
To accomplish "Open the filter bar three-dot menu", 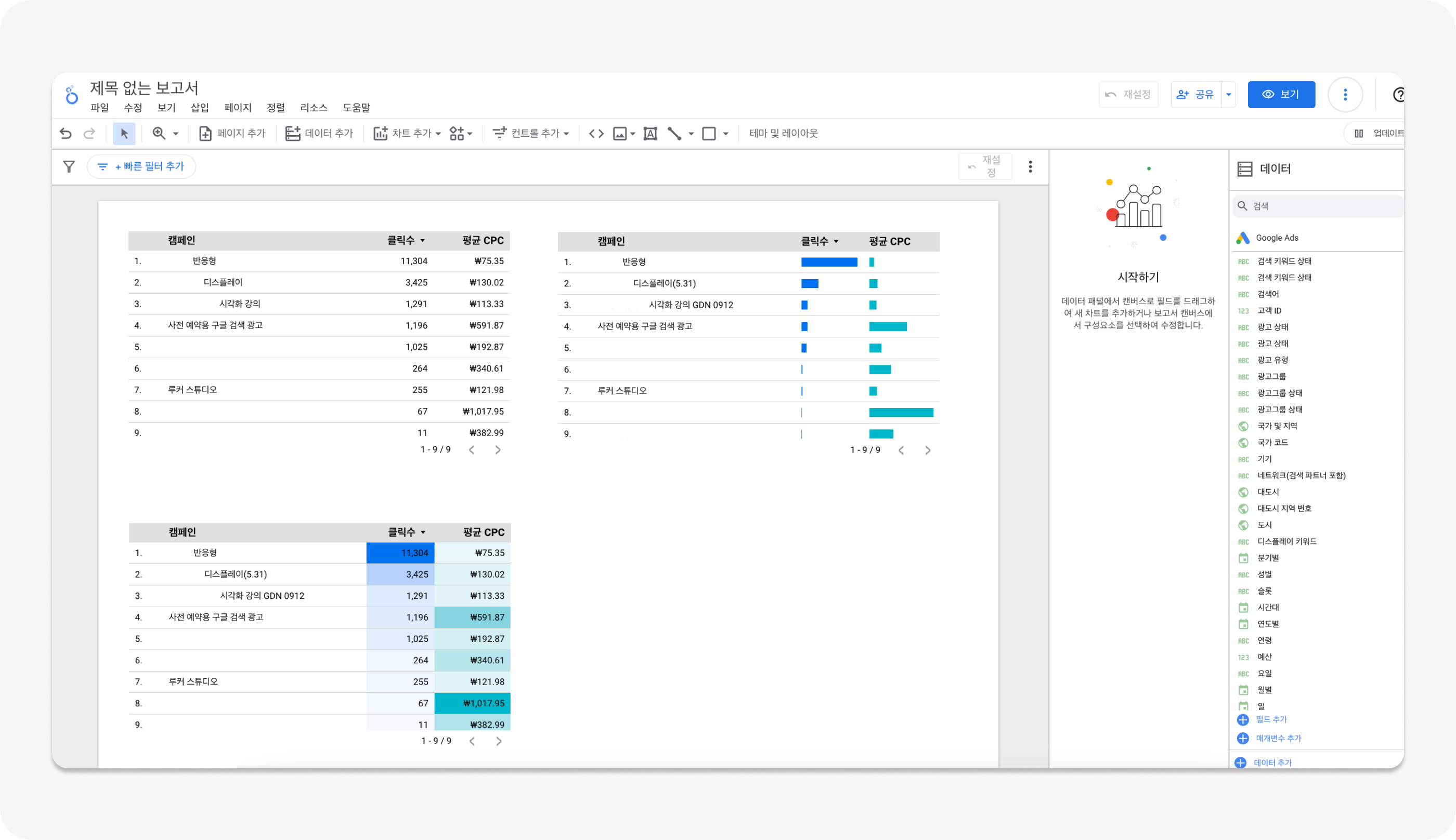I will pyautogui.click(x=1030, y=167).
